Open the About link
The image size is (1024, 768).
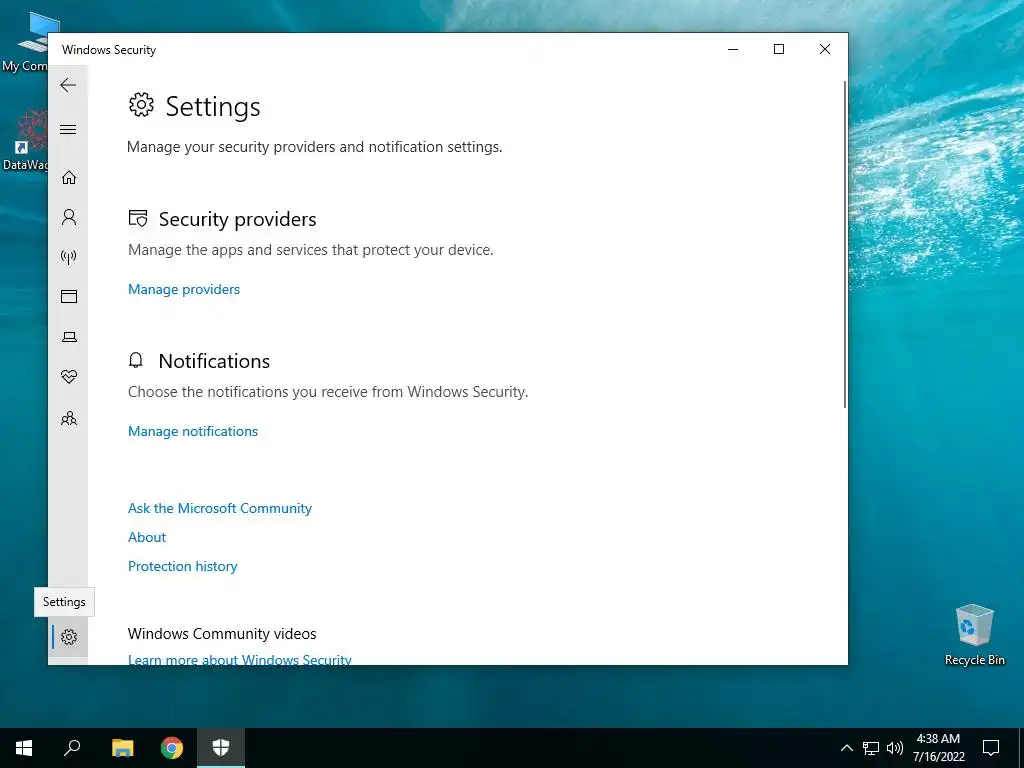[147, 537]
